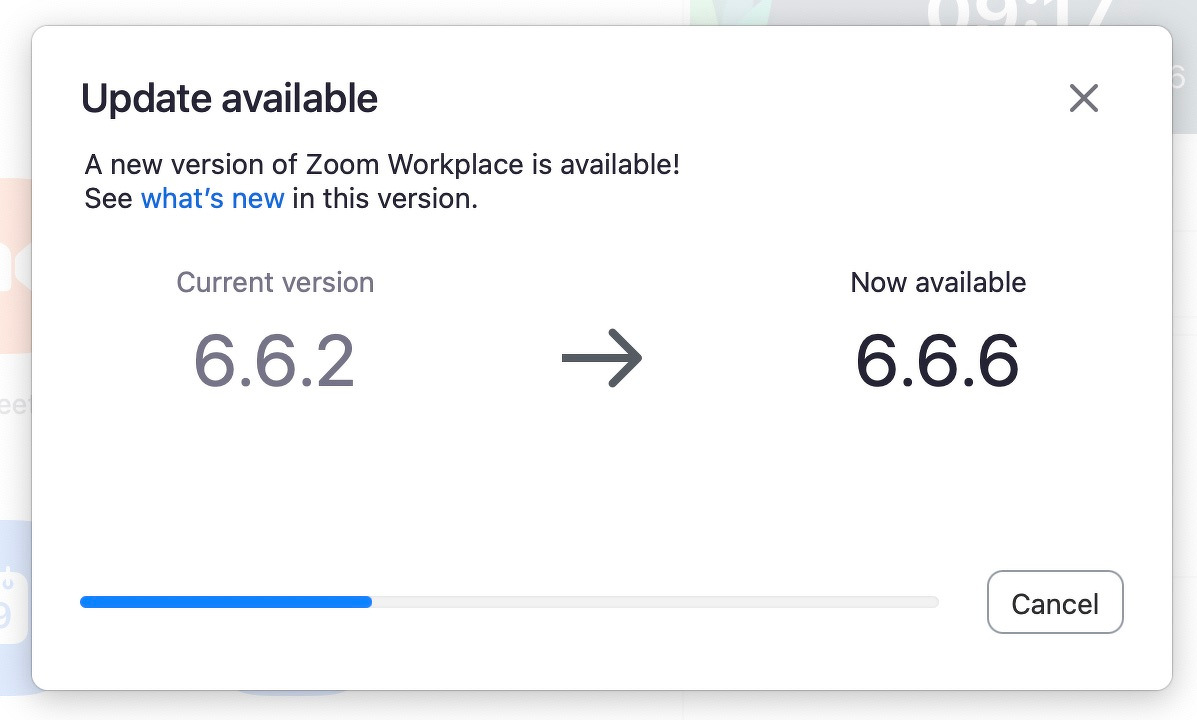Screen dimensions: 1197x720
Task: Select the current version number 6.6.2
Action: coord(274,360)
